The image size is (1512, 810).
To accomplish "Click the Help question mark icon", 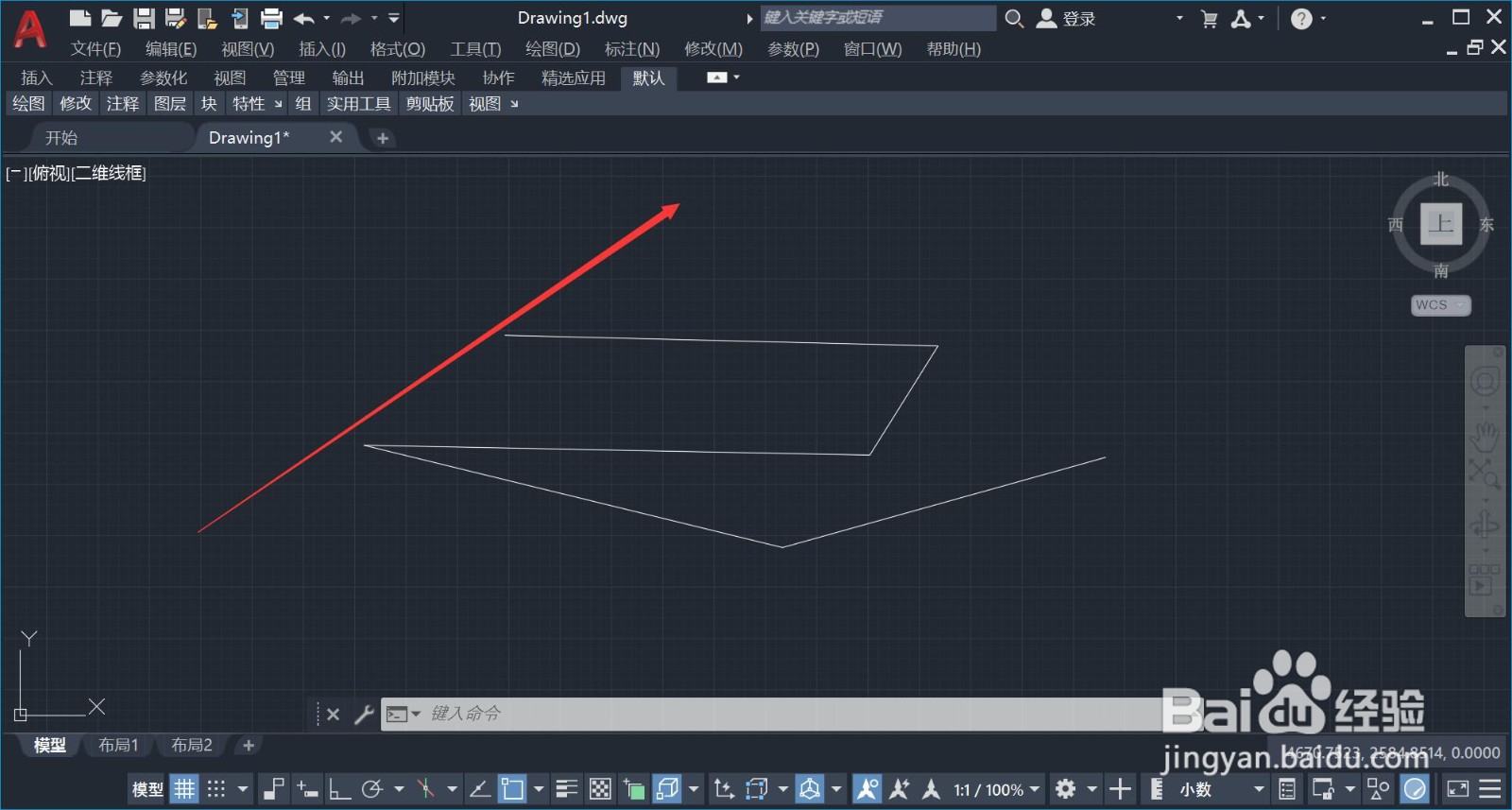I will tap(1301, 18).
